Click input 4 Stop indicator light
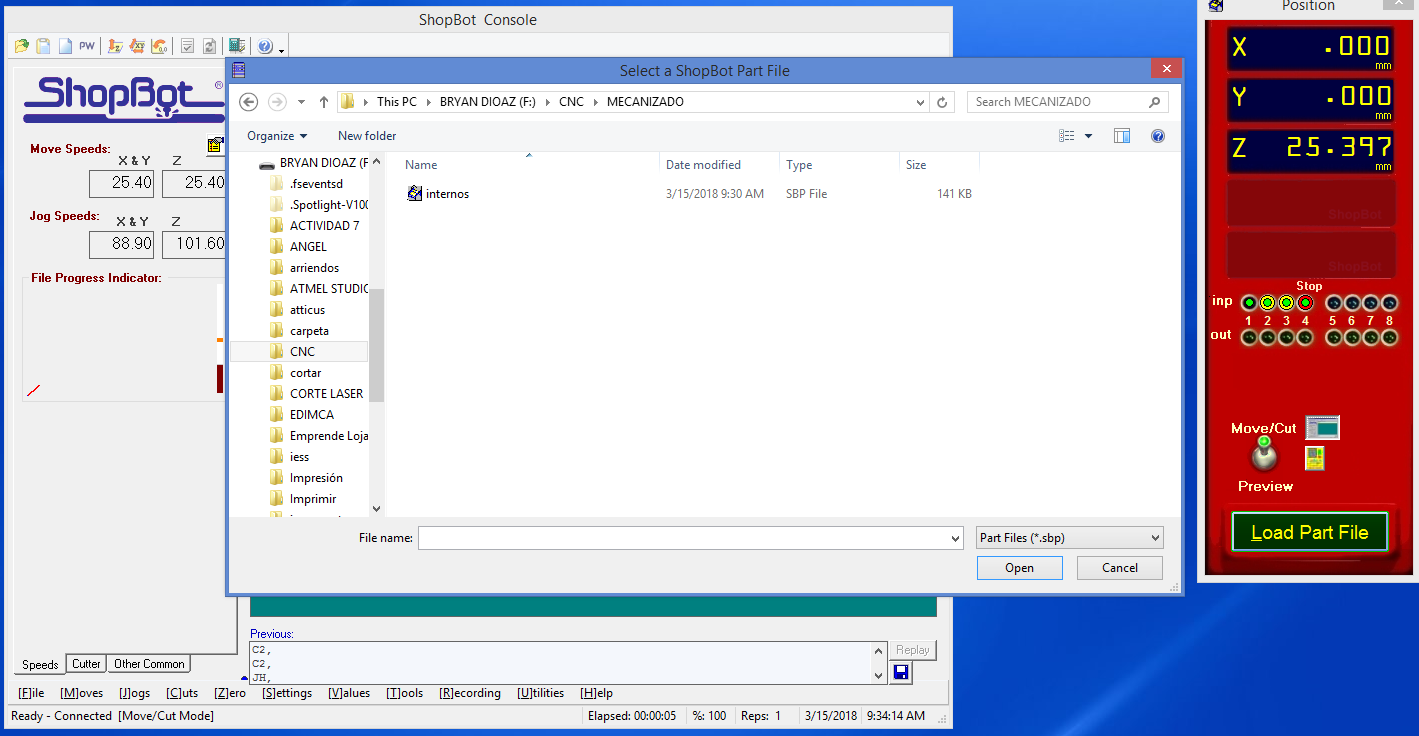Viewport: 1419px width, 736px height. click(1305, 302)
